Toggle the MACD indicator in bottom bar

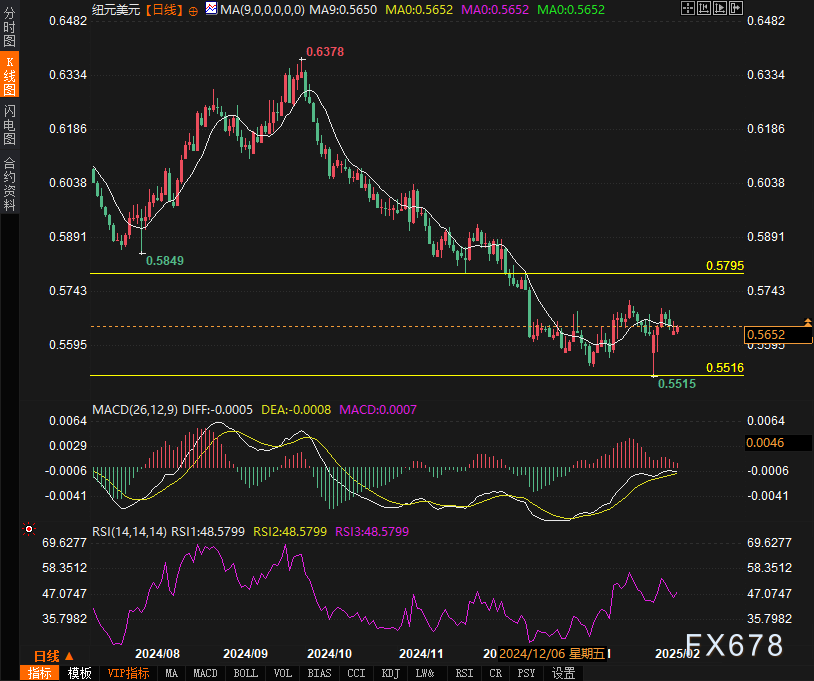(x=204, y=673)
